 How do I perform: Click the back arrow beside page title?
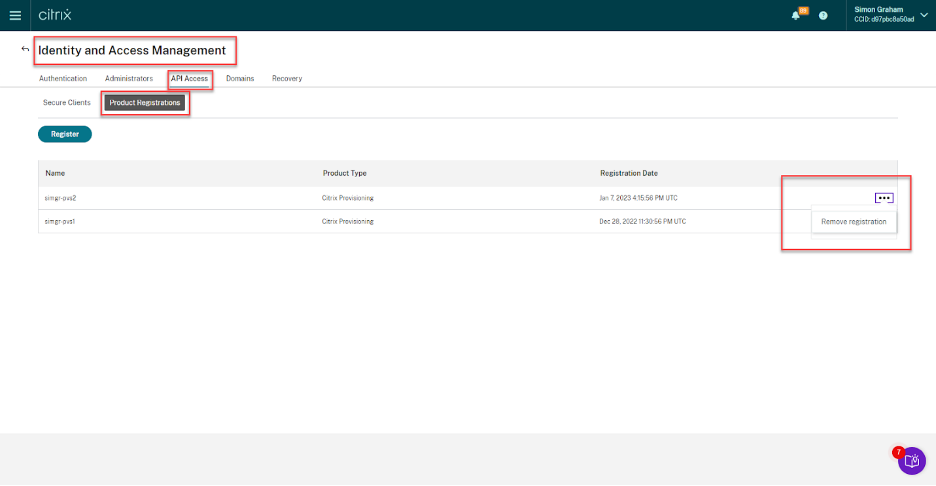(25, 49)
